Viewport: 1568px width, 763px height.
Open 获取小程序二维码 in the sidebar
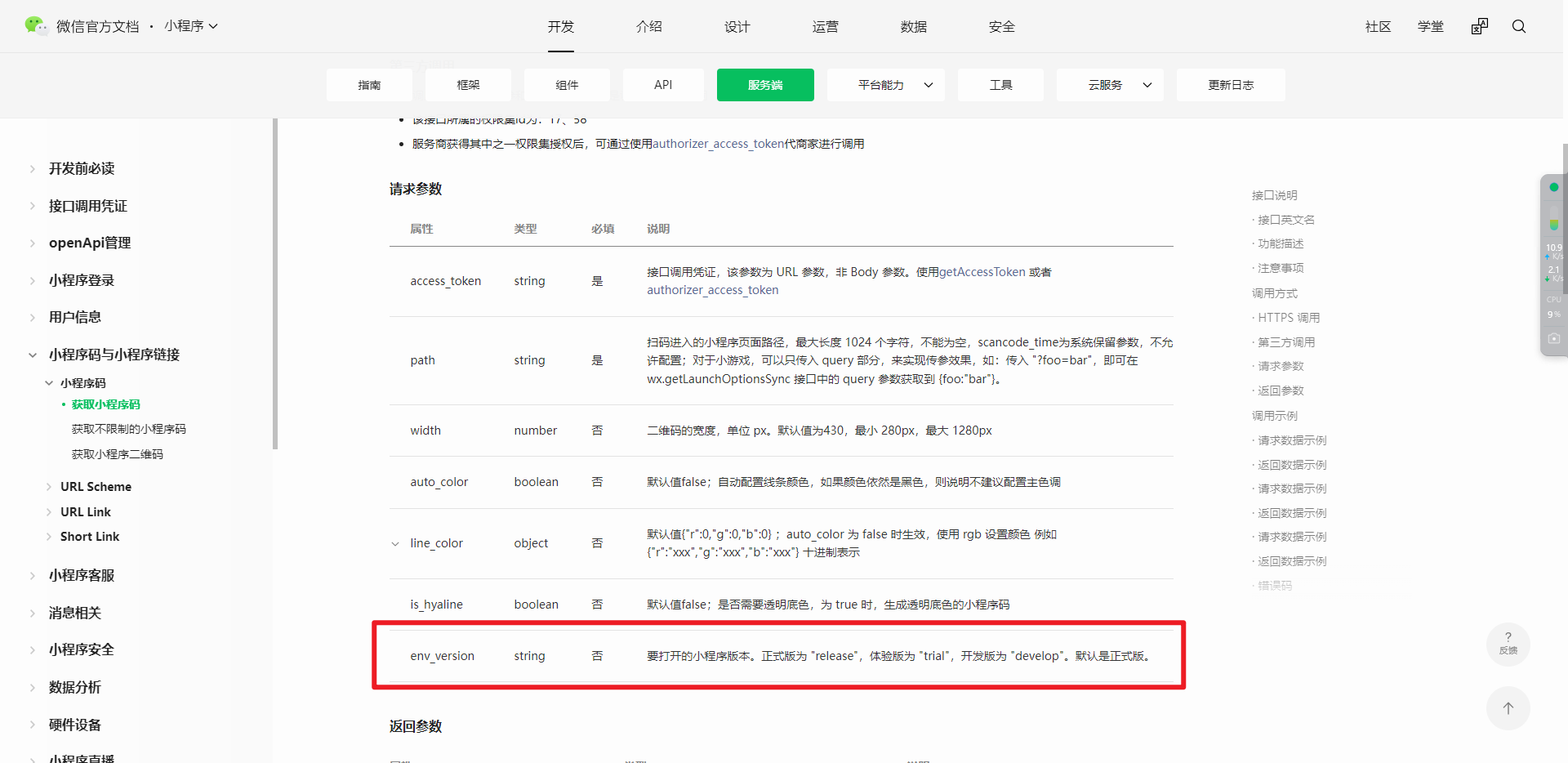(118, 454)
